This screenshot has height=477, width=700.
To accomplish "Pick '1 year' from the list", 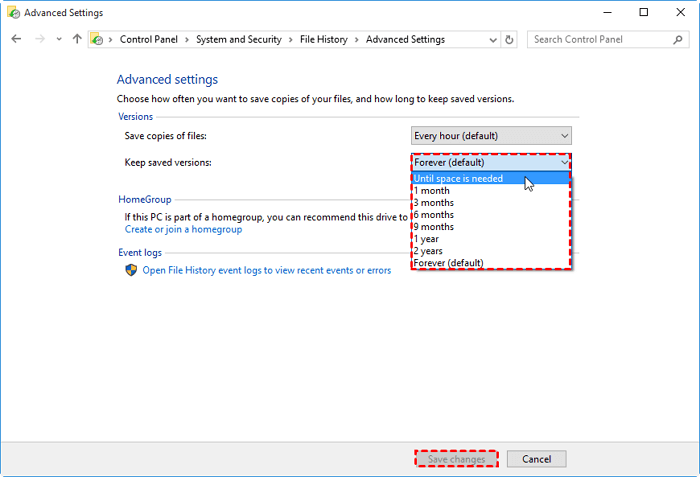I will click(x=427, y=239).
